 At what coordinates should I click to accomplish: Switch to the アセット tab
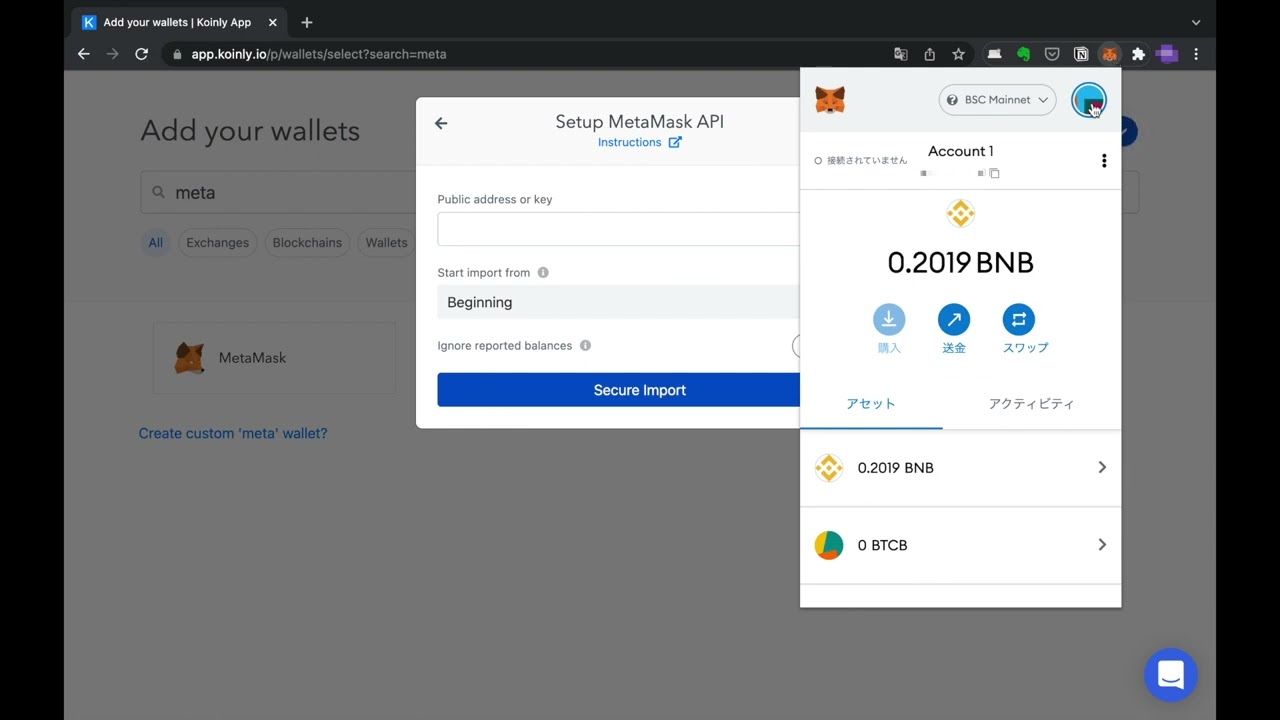[871, 404]
